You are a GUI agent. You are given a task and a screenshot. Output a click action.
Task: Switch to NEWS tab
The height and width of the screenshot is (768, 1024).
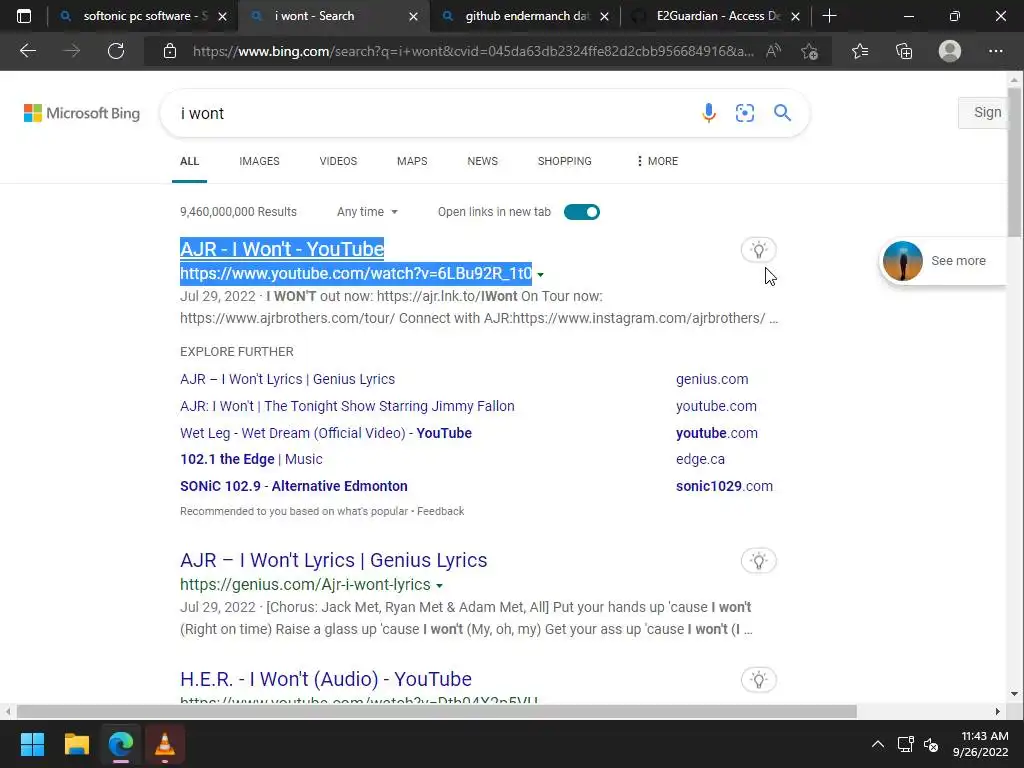tap(483, 161)
